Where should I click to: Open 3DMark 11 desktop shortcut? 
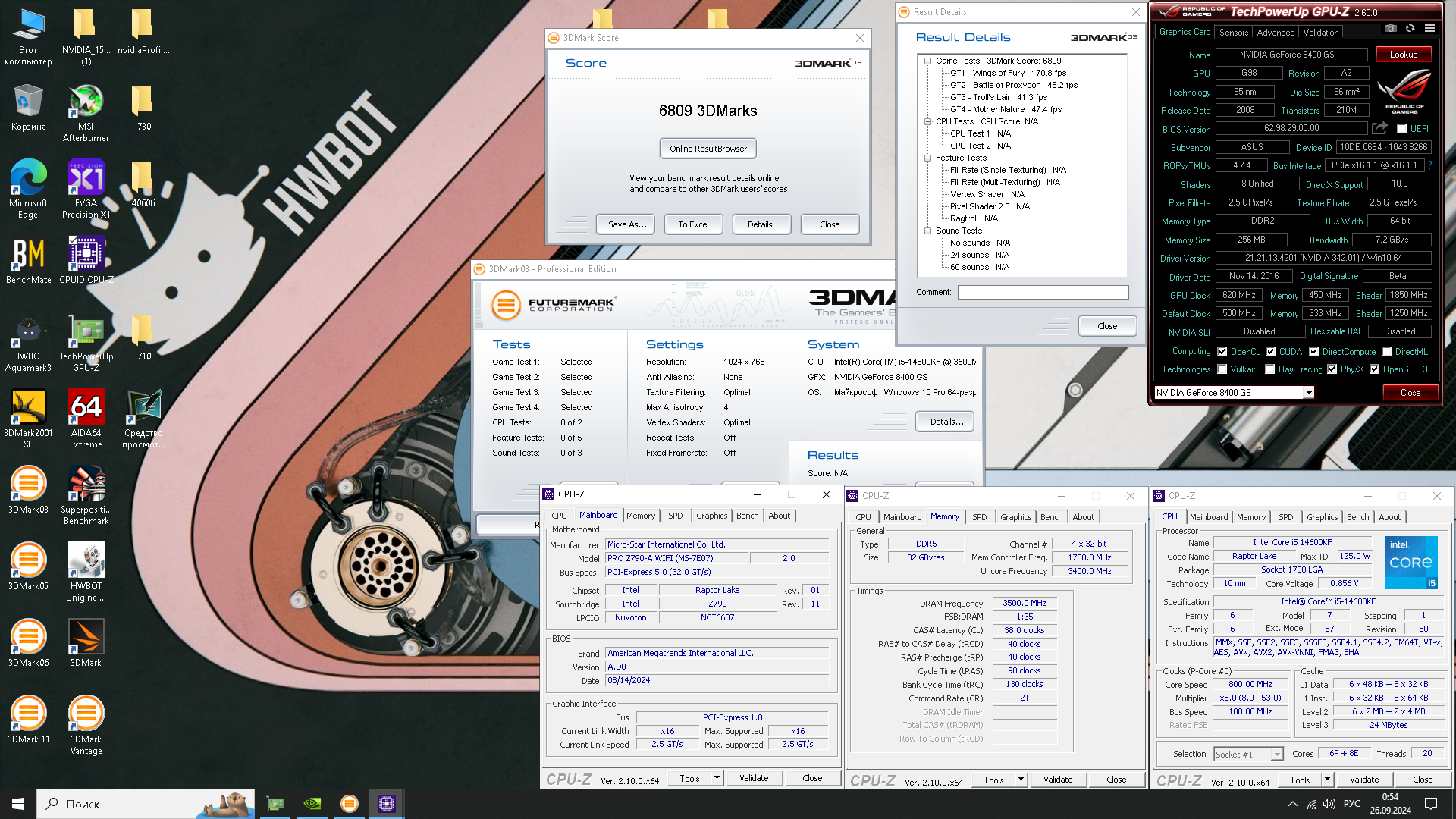[28, 720]
